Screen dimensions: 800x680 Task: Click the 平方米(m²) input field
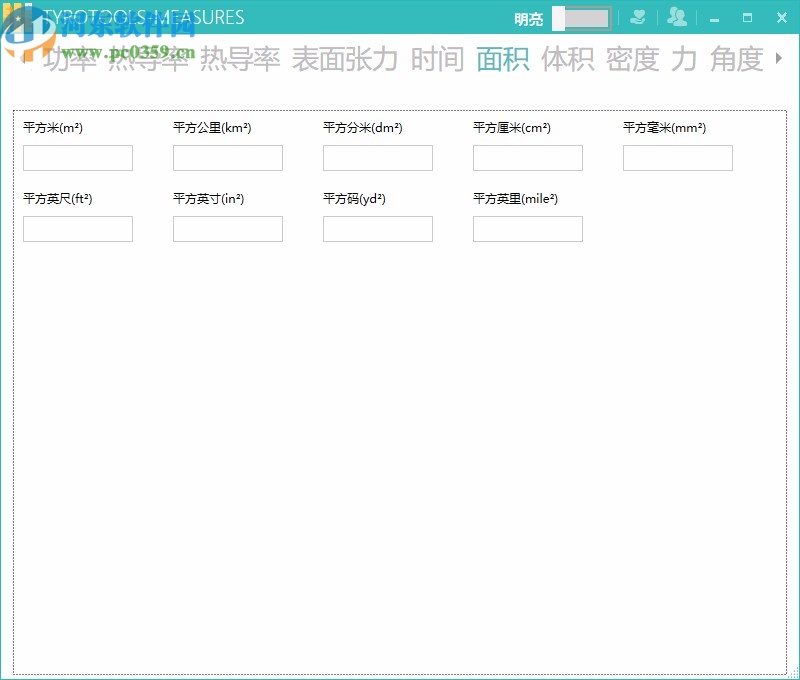coord(77,157)
